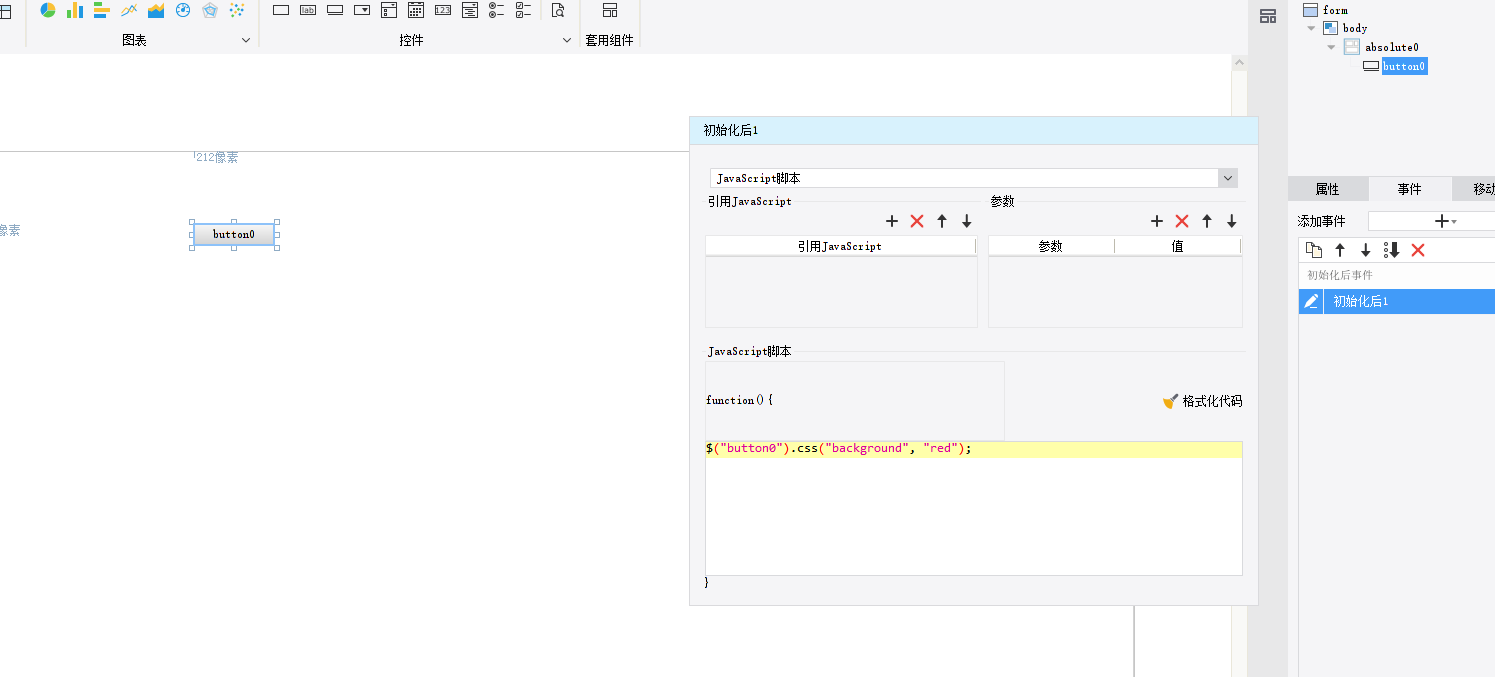Add a date calendar widget
Viewport: 1495px width, 677px height.
416,10
